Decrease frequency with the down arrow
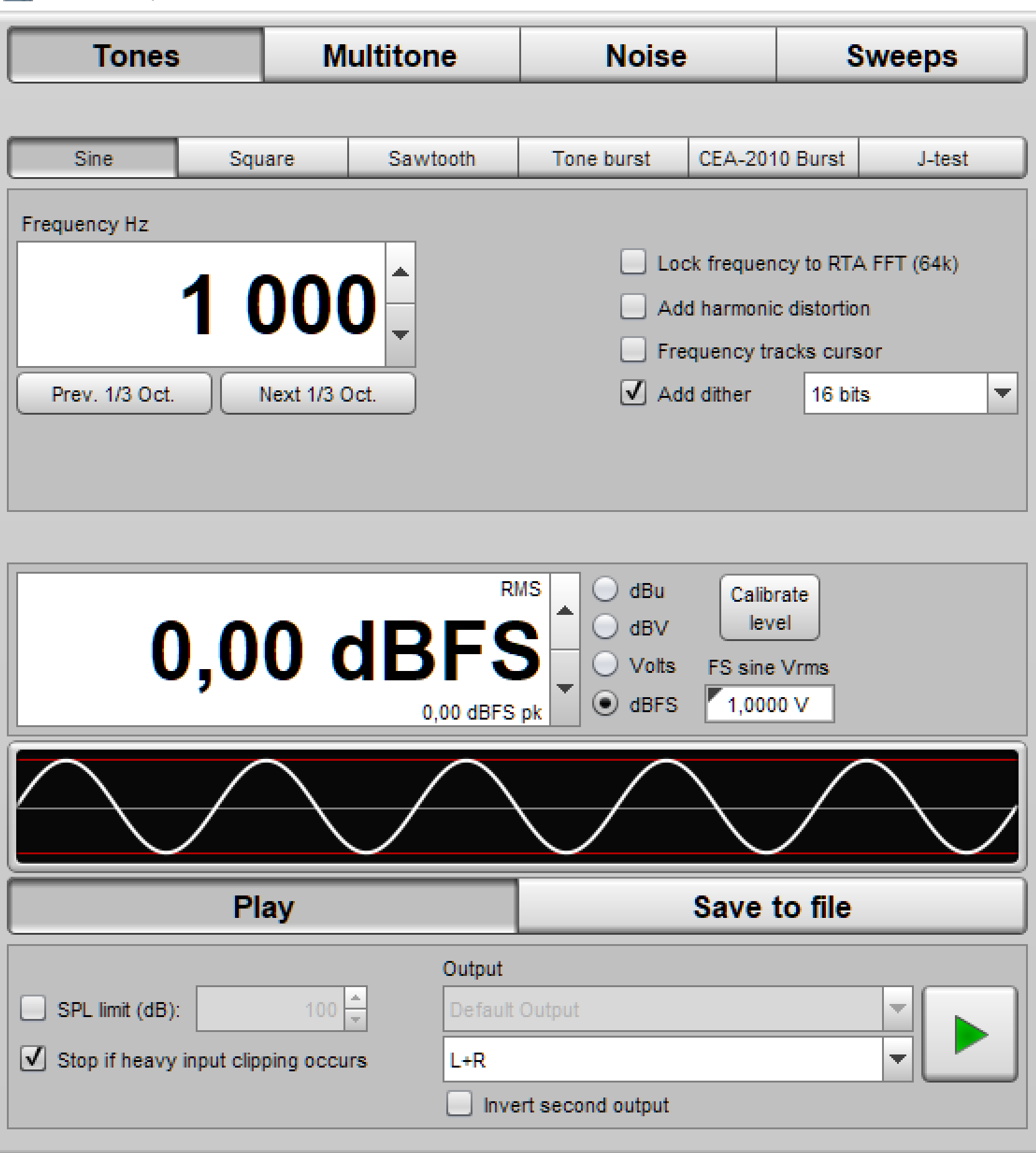 pos(401,335)
